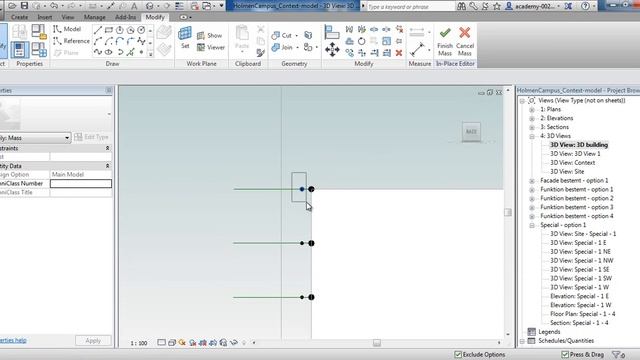Collapse the 4: 3D Views tree node
Screen dimensions: 640x360
pos(532,137)
